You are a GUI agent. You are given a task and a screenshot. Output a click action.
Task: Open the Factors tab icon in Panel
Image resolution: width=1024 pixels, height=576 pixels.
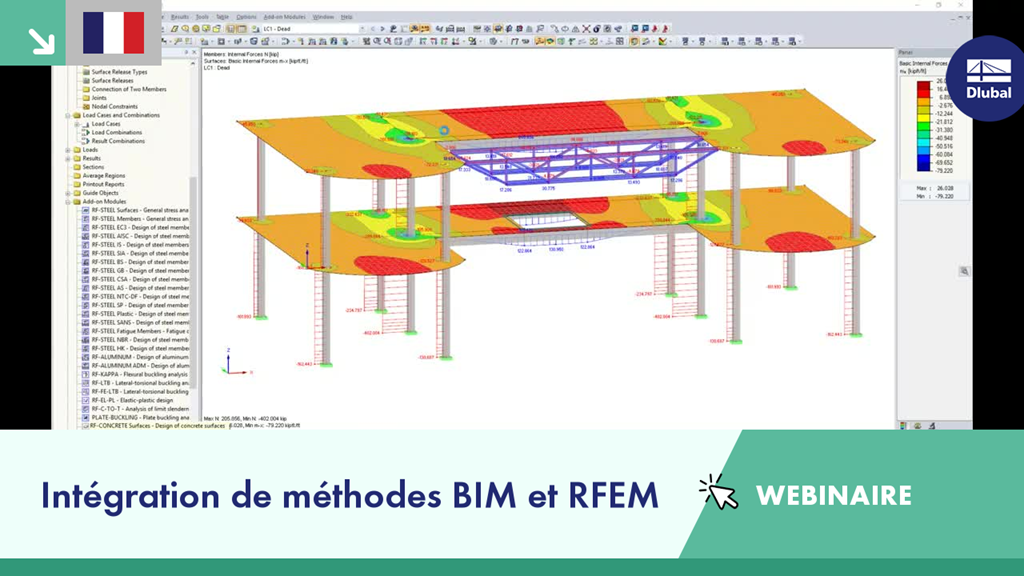[x=918, y=426]
